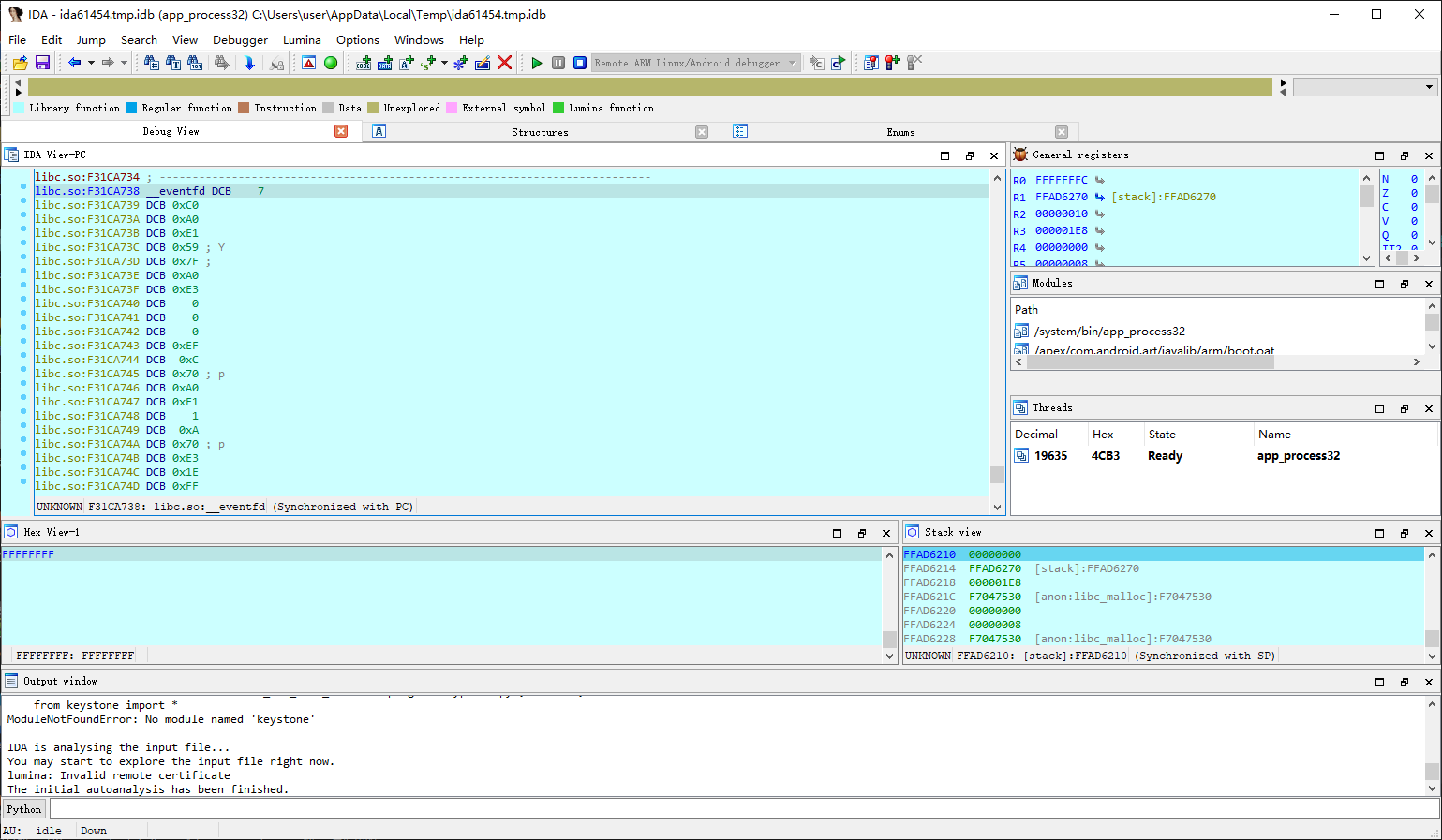Jump forward with the right arrow
1442x840 pixels.
click(108, 63)
